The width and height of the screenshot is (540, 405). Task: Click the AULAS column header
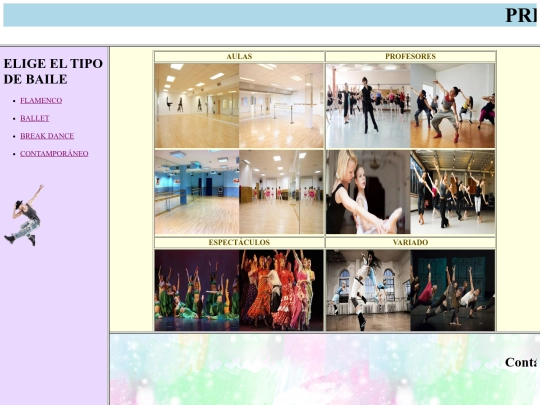[x=239, y=56]
